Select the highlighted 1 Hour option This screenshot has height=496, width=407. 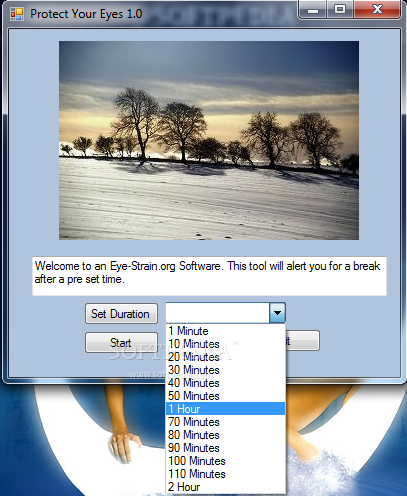click(x=225, y=409)
